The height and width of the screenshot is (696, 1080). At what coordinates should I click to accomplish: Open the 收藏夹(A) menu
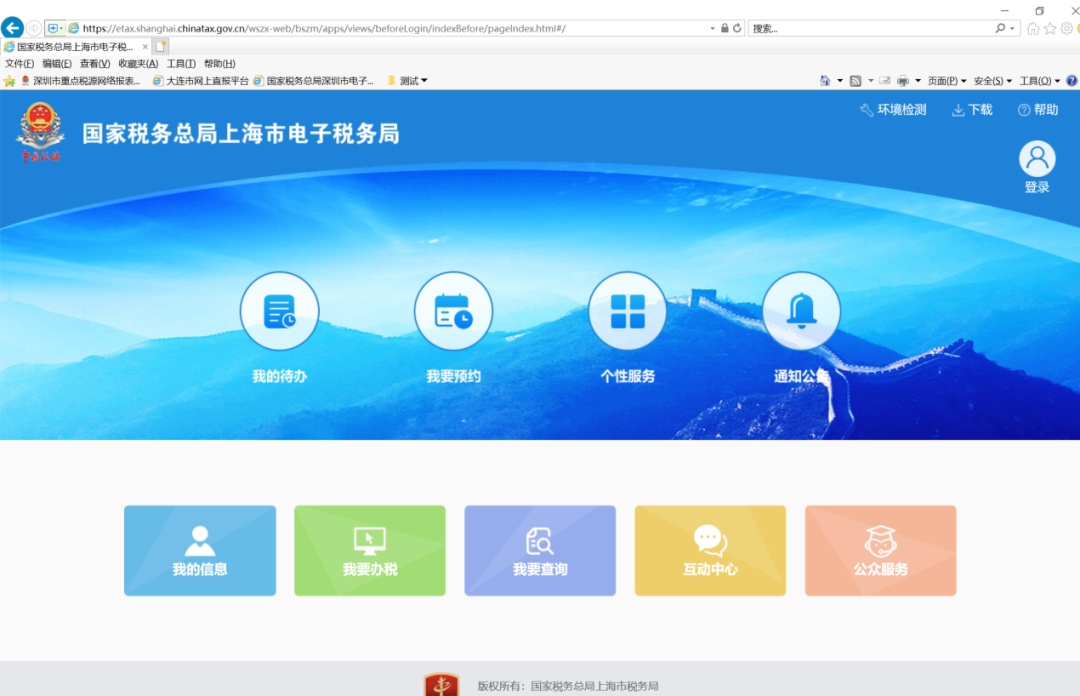[x=138, y=64]
